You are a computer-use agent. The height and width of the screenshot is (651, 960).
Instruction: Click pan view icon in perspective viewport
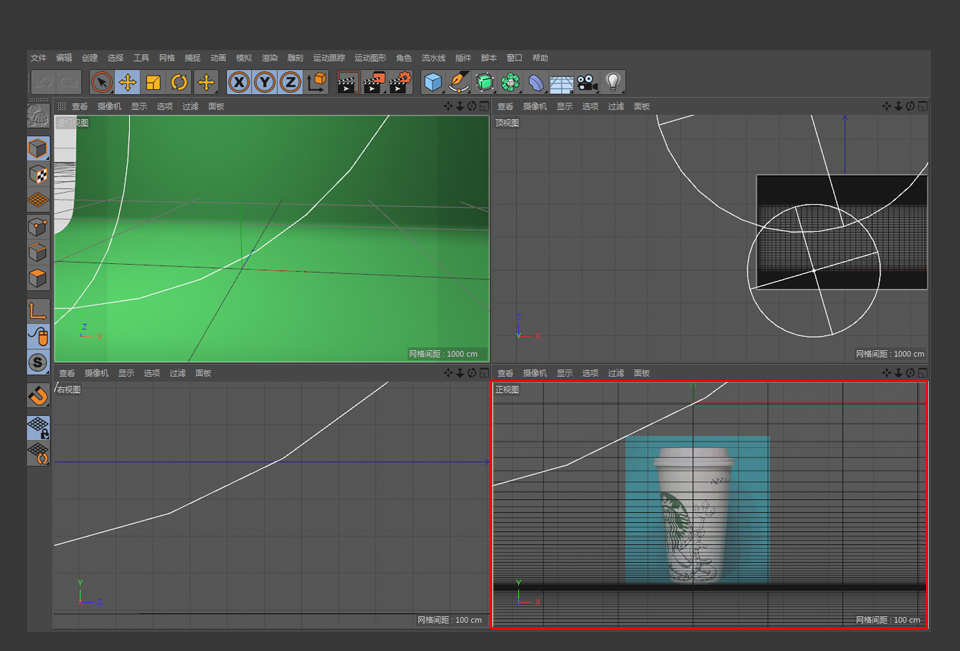pos(448,106)
